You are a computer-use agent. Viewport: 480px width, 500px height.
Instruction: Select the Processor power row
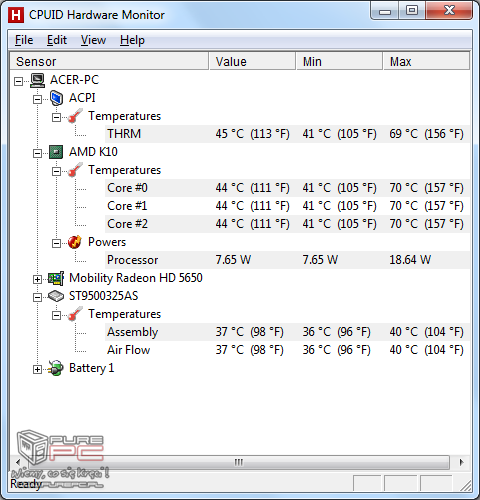tap(287, 260)
